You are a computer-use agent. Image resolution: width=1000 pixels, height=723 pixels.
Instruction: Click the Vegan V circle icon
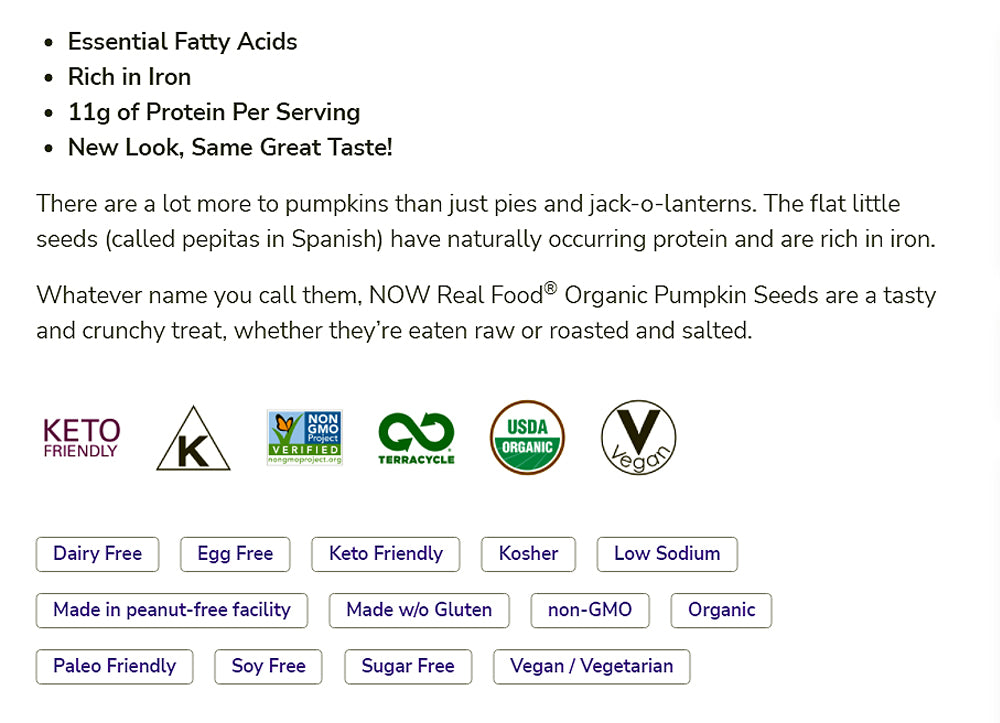[638, 438]
